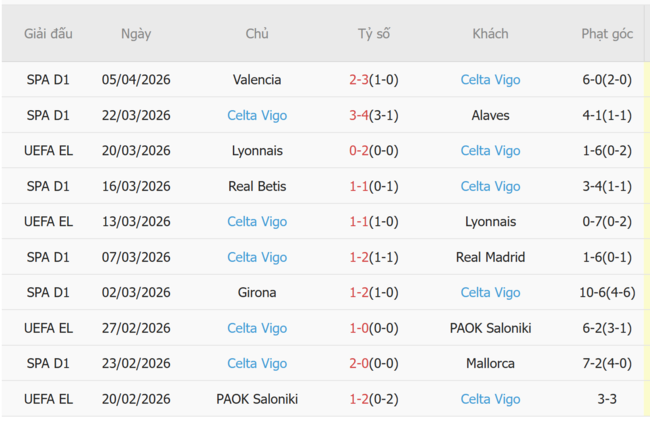The height and width of the screenshot is (426, 650).
Task: Open the 0-2 Lyonnais match score
Action: tap(359, 151)
